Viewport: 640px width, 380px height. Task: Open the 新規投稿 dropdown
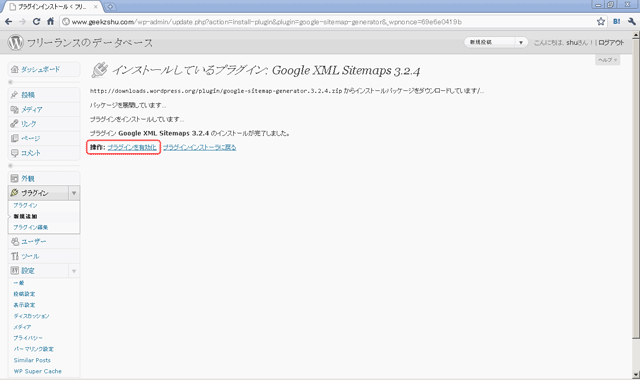click(496, 42)
